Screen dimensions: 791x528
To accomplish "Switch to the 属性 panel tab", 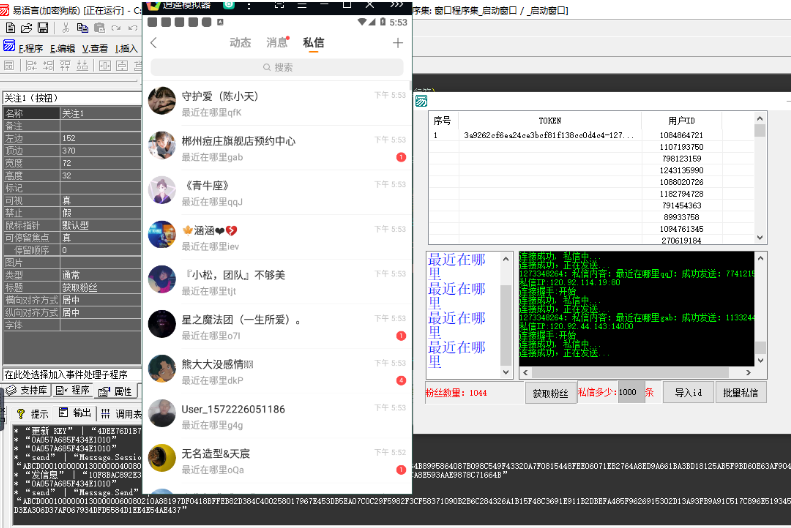I will tap(116, 391).
